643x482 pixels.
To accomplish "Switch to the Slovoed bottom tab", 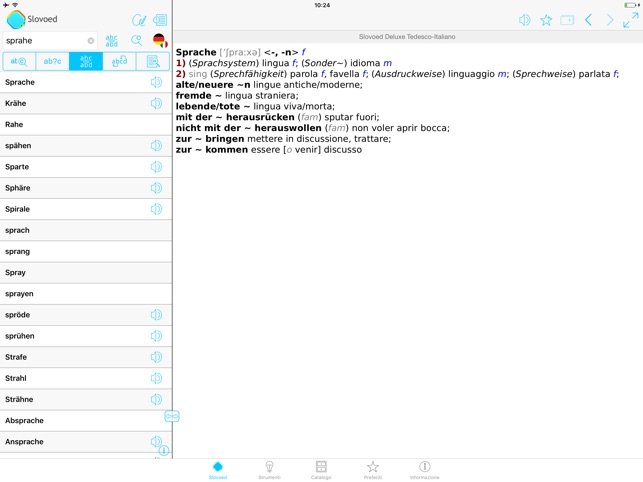I will point(218,470).
